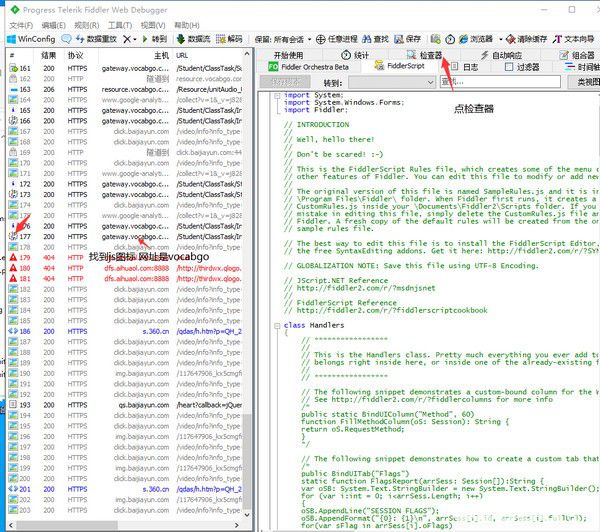Open the 编辑(E) menu
Image resolution: width=600 pixels, height=532 pixels.
[x=54, y=25]
